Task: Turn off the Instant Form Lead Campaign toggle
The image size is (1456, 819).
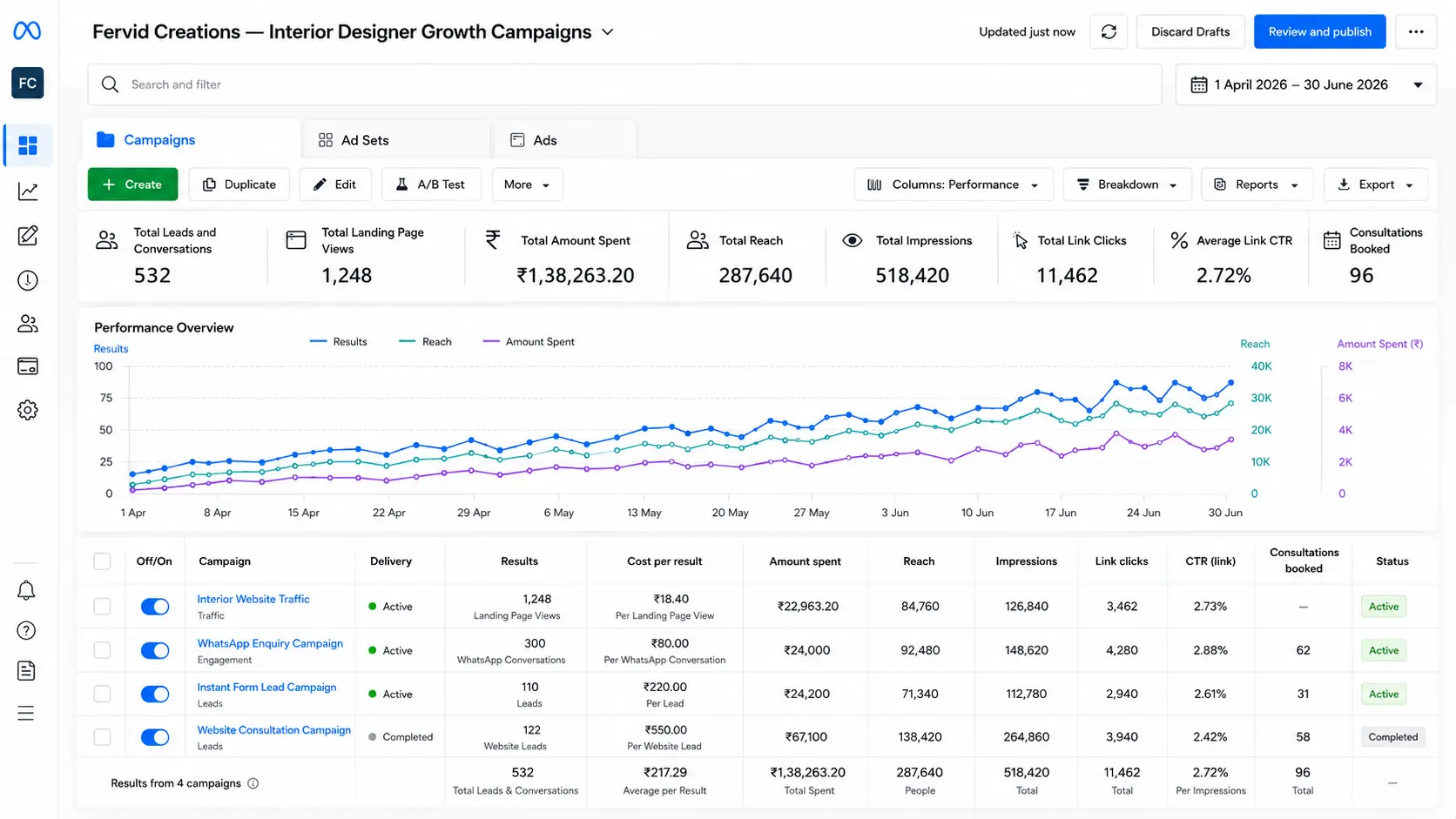Action: (x=155, y=694)
